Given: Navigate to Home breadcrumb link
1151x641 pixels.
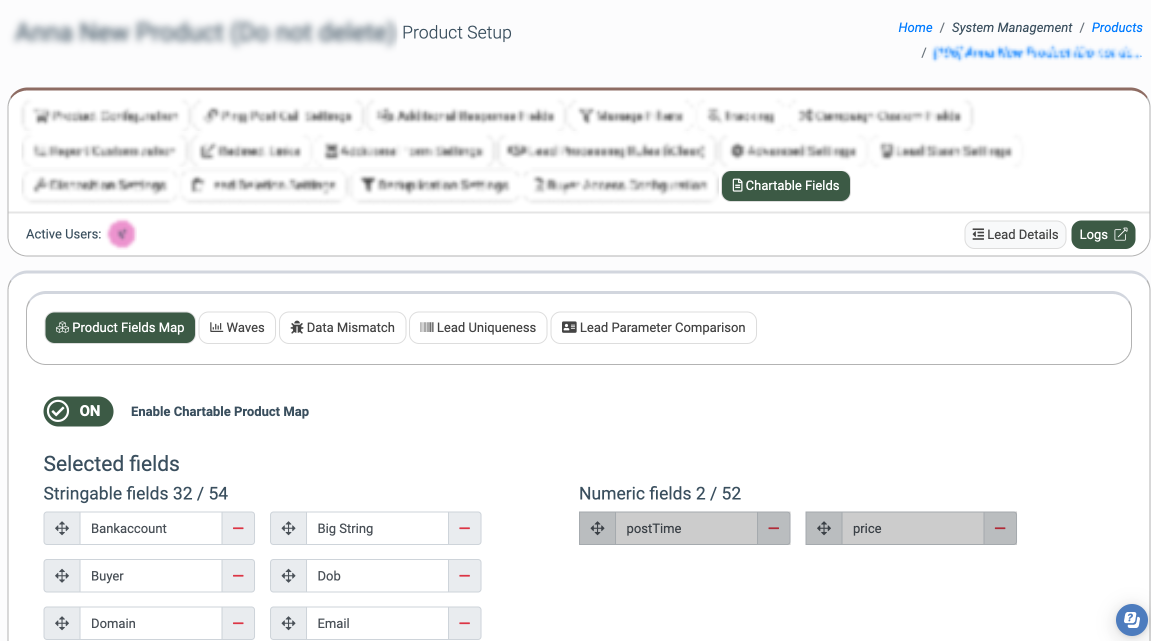Looking at the screenshot, I should 914,28.
